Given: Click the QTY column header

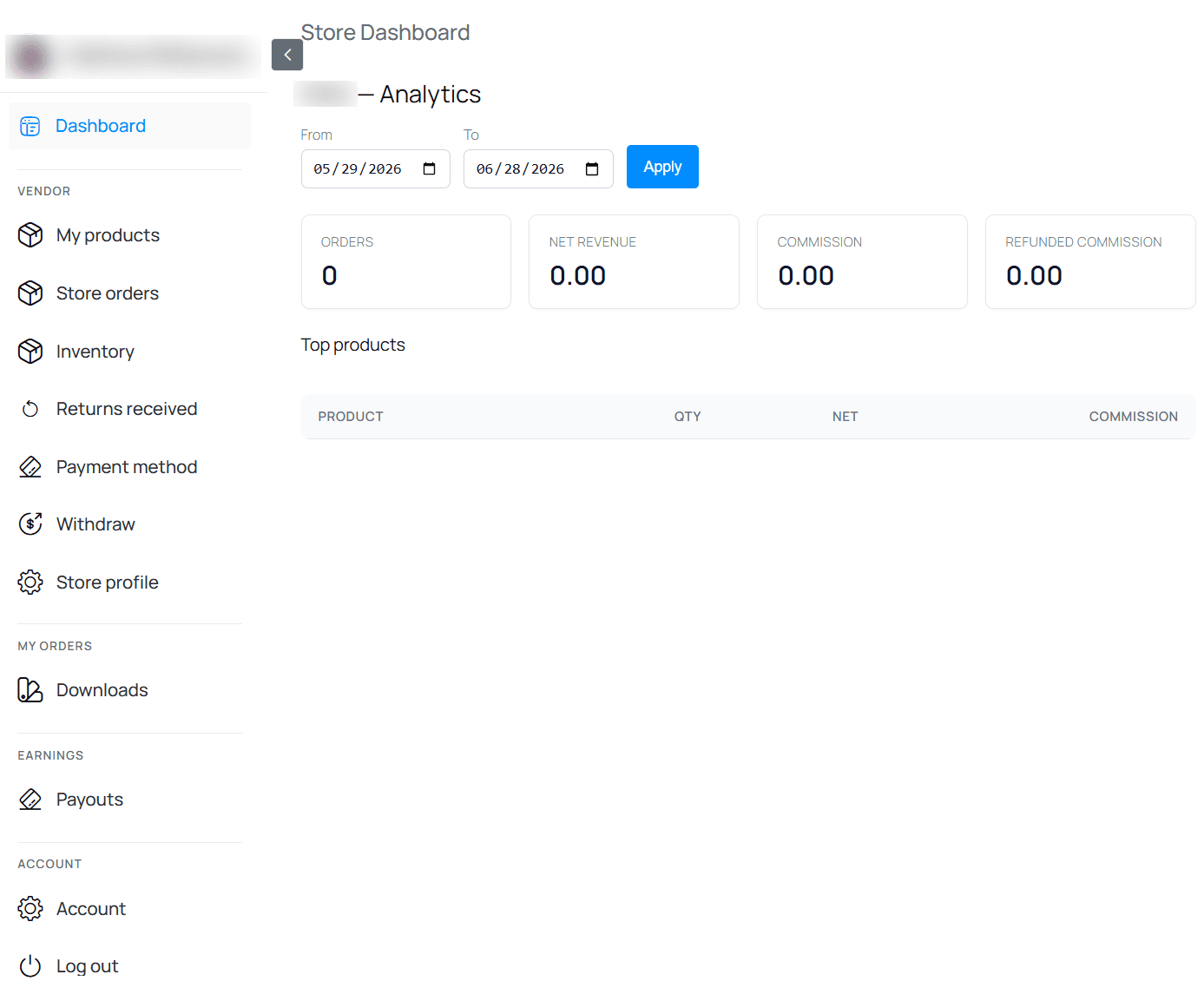Looking at the screenshot, I should 688,417.
